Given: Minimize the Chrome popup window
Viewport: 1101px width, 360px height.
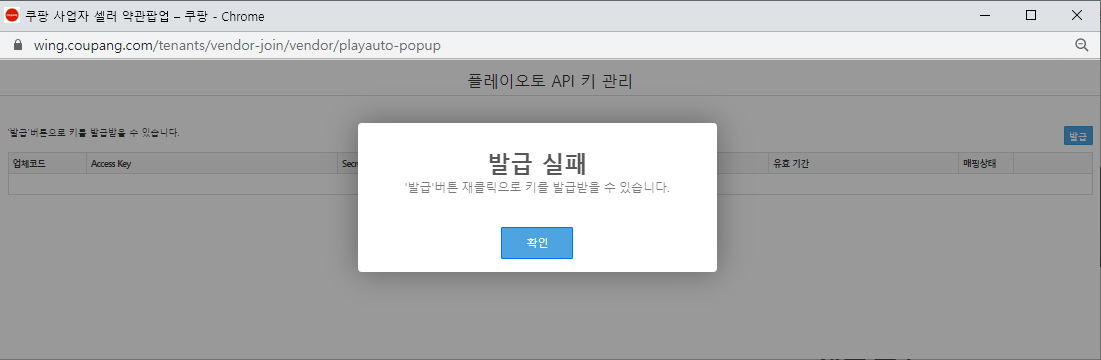Looking at the screenshot, I should [x=985, y=15].
